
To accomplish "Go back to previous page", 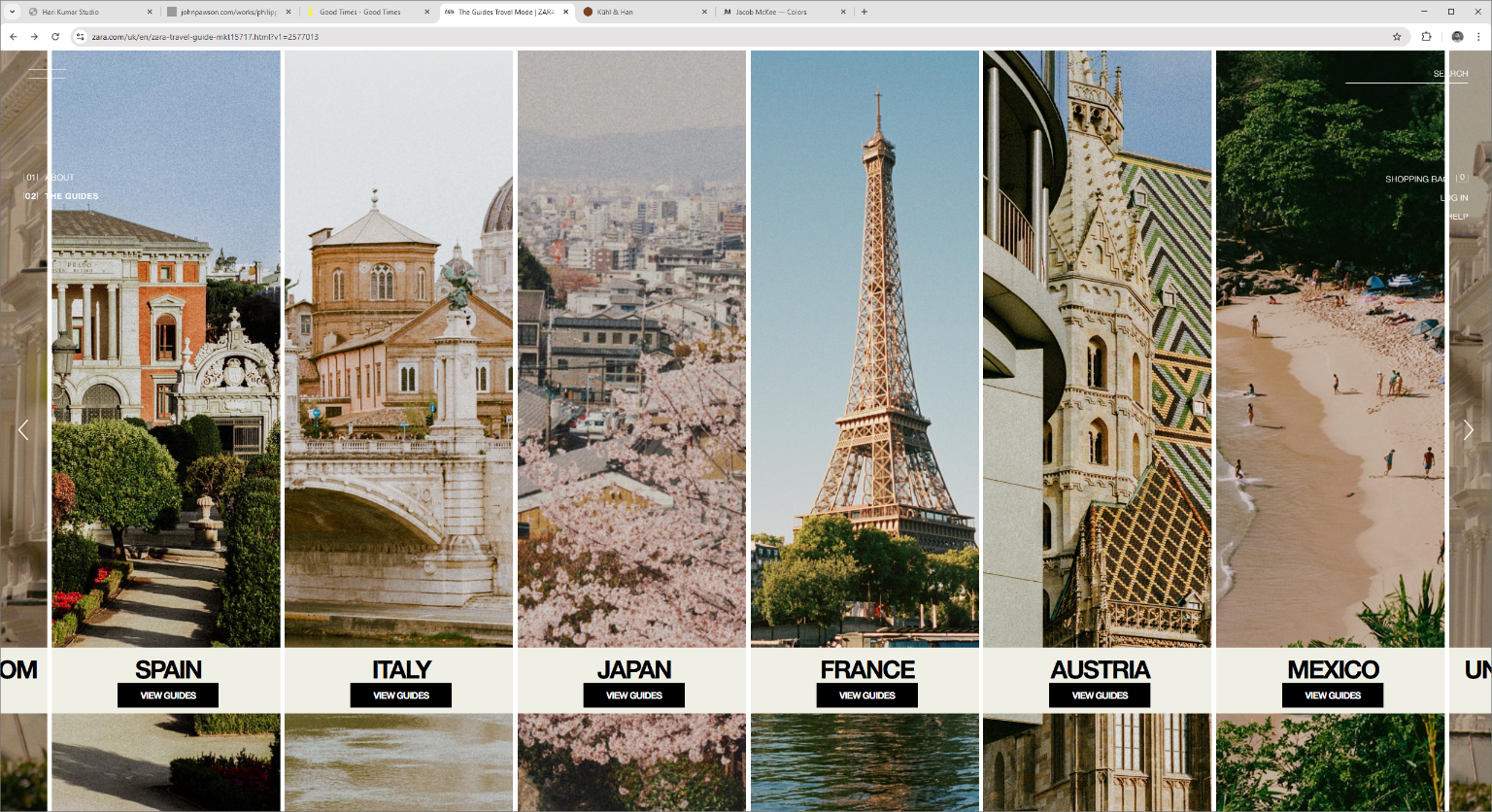I will [x=14, y=37].
